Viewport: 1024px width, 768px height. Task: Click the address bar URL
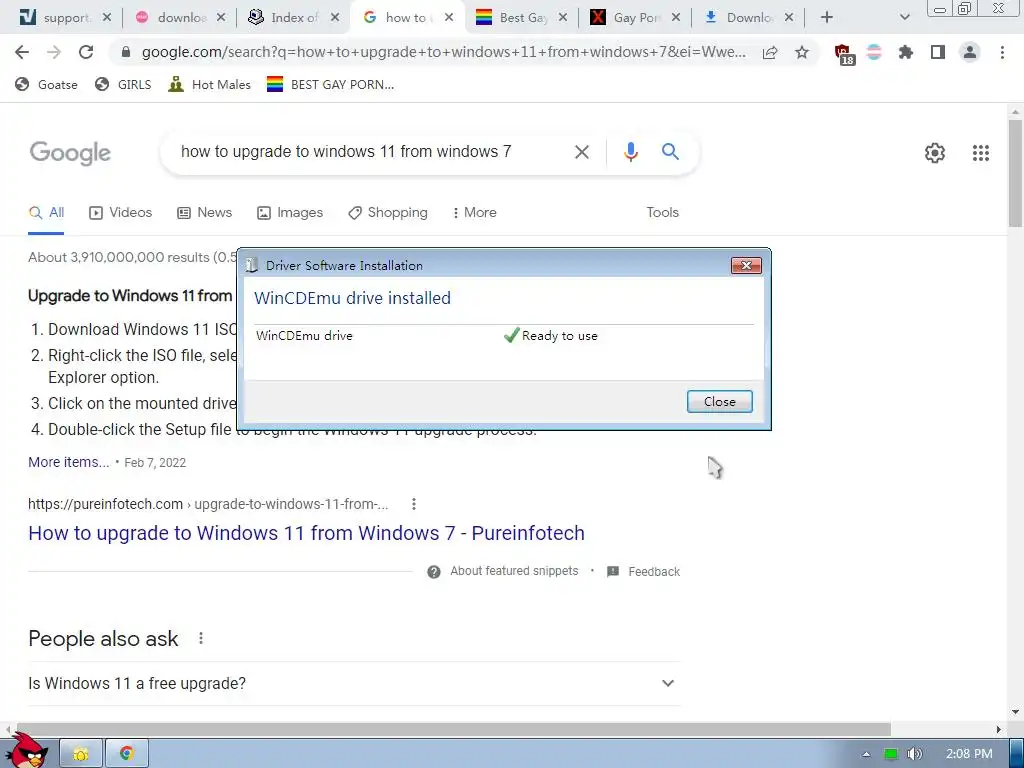[x=443, y=52]
